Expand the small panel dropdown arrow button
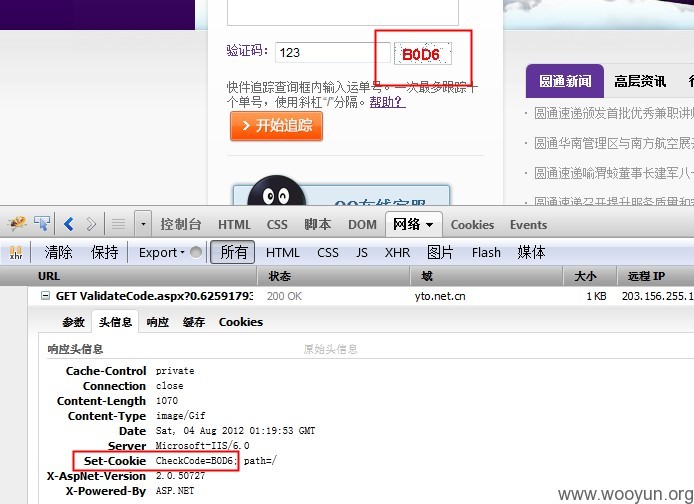This screenshot has height=504, width=694. click(x=143, y=224)
